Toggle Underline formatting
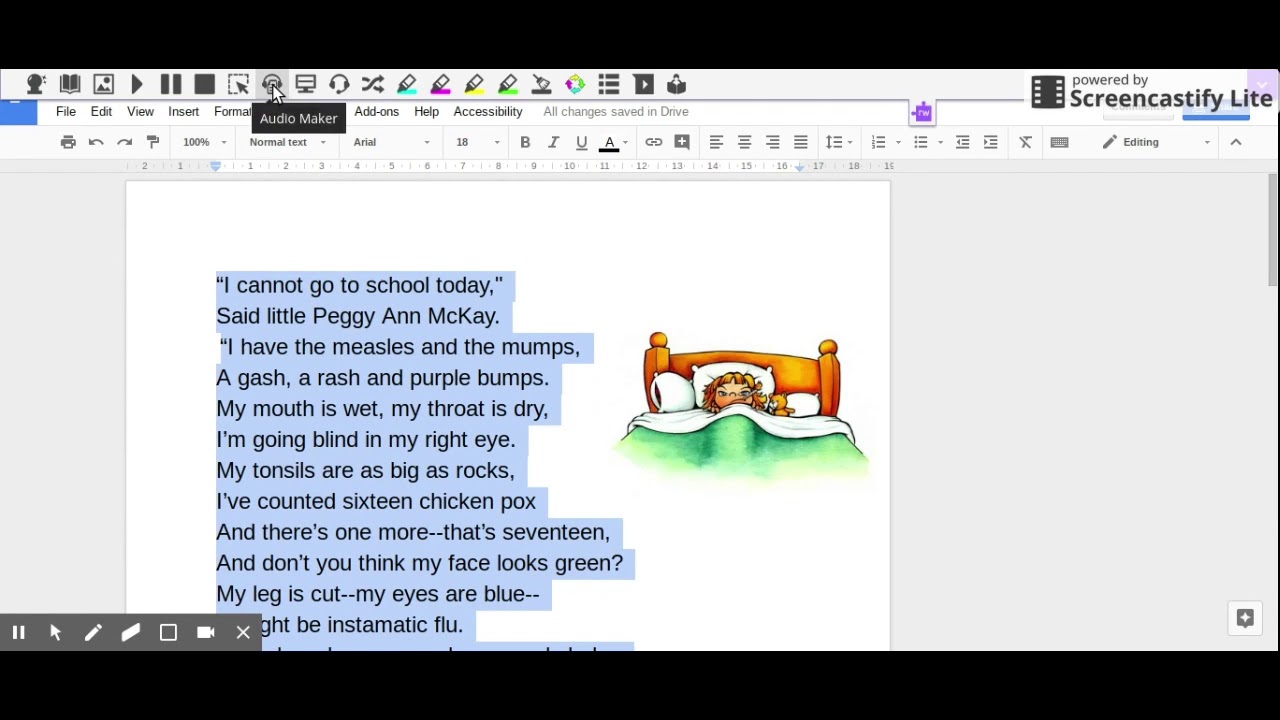Viewport: 1280px width, 720px height. pyautogui.click(x=581, y=142)
